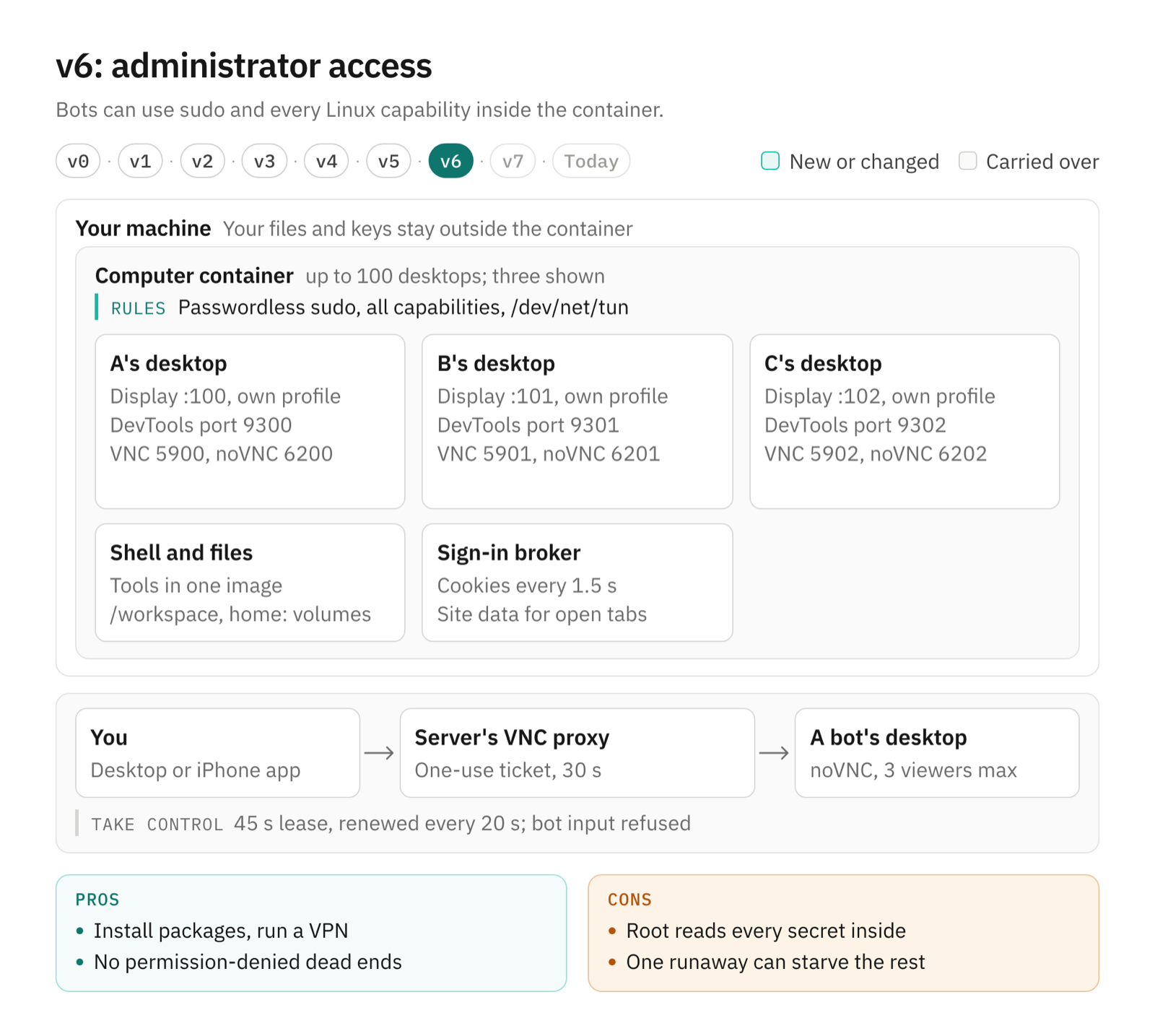Click the A's desktop card

click(x=250, y=422)
